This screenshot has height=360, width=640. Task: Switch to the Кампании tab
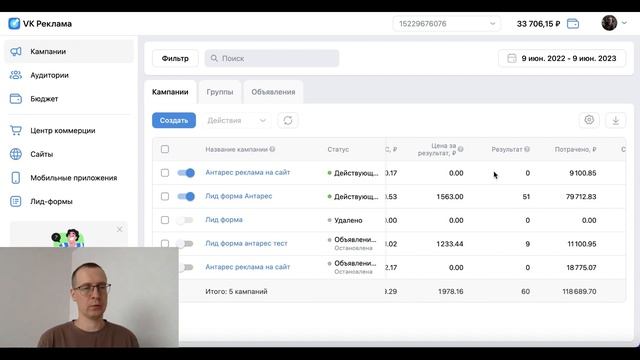[170, 92]
